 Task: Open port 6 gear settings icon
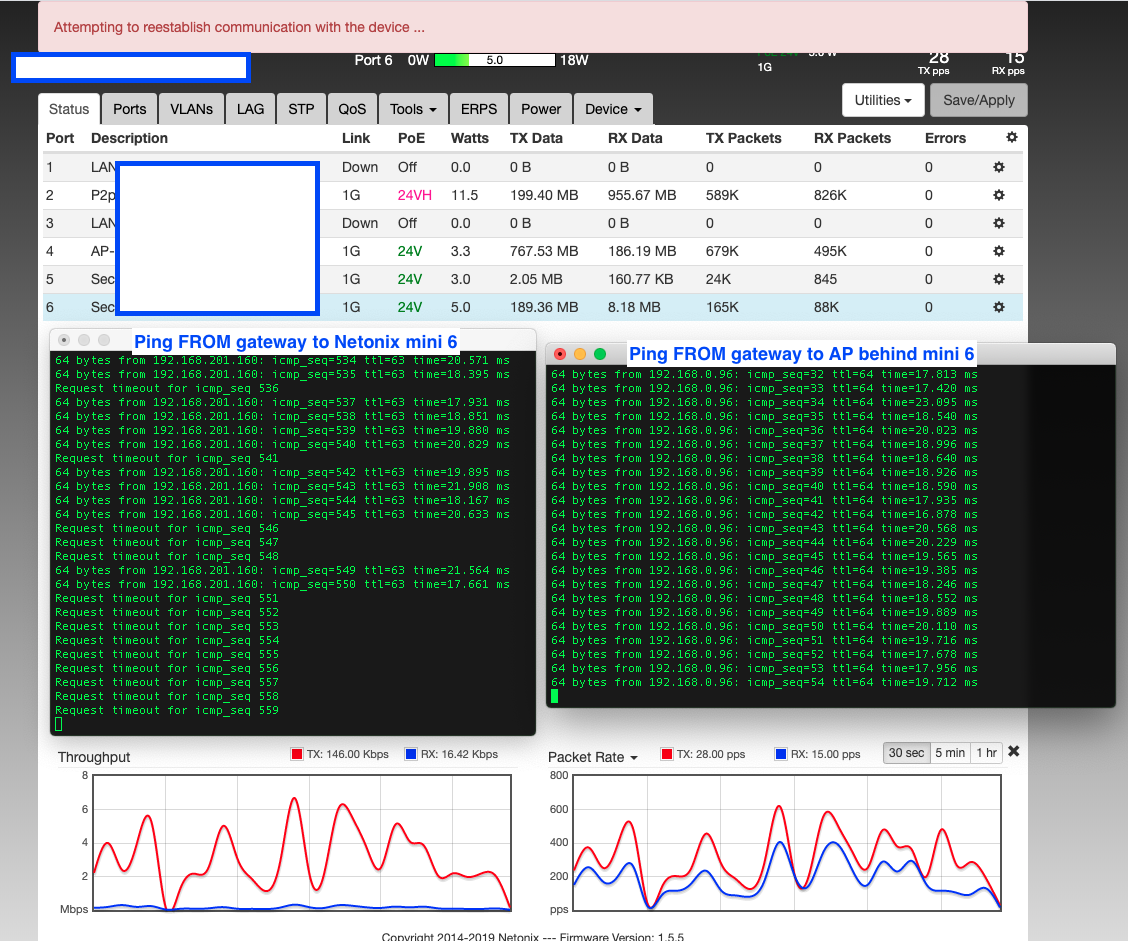(x=998, y=307)
